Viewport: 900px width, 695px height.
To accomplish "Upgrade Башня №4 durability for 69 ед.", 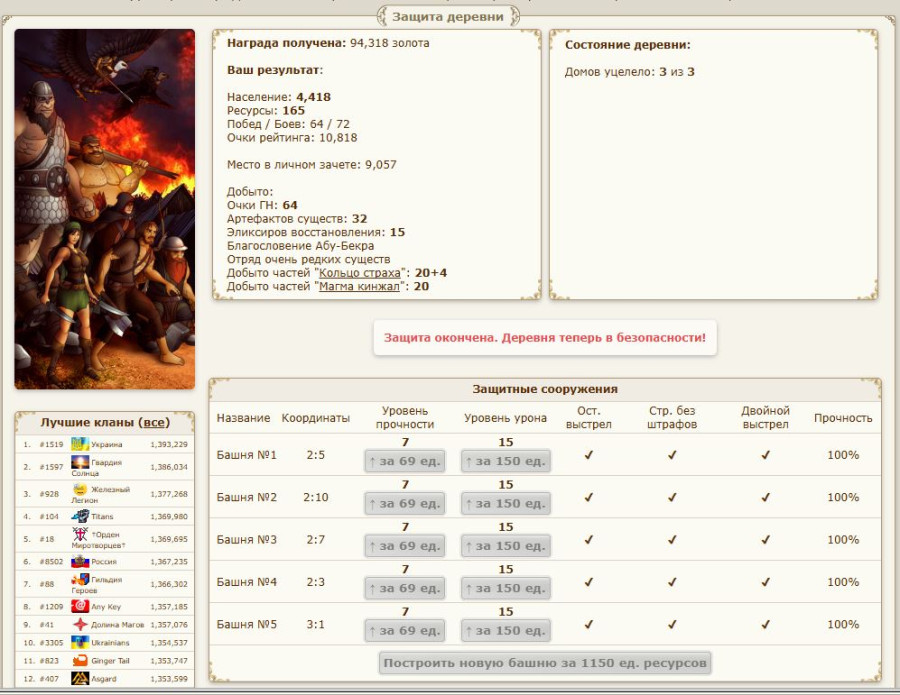I will click(x=405, y=588).
